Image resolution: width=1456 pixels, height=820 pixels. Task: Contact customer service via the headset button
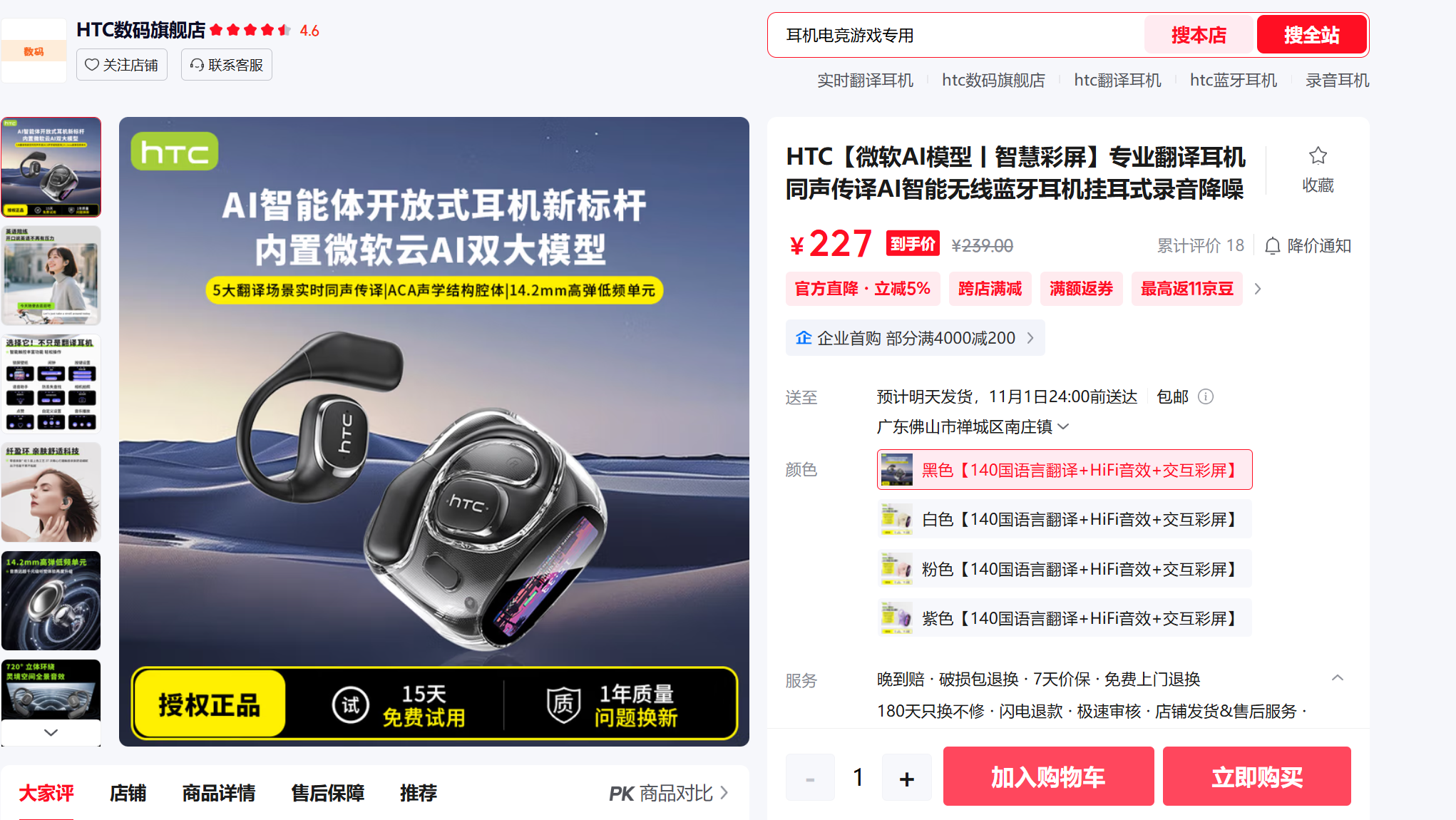coord(227,65)
